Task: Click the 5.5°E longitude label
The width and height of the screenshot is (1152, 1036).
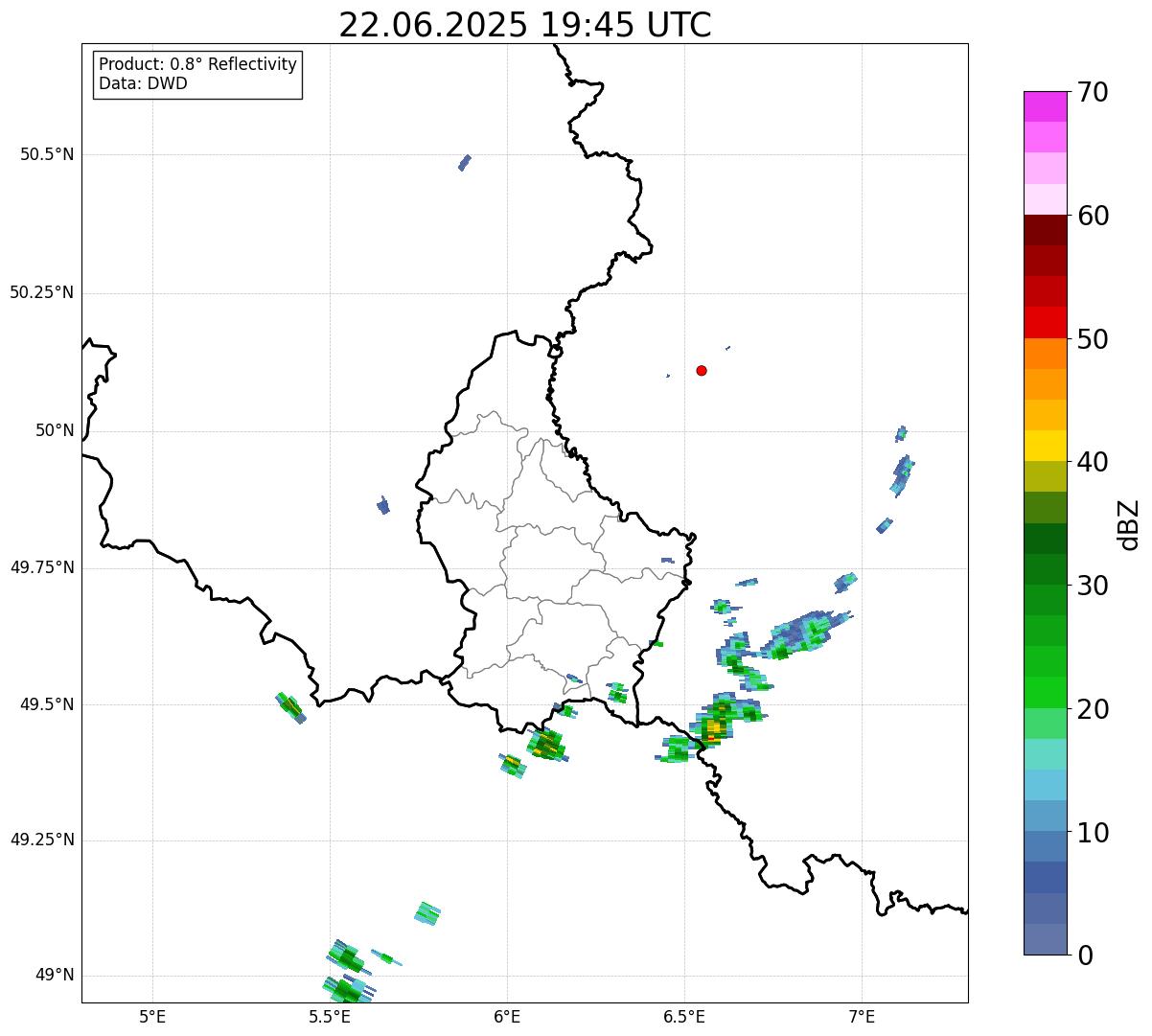Action: coord(330,1016)
